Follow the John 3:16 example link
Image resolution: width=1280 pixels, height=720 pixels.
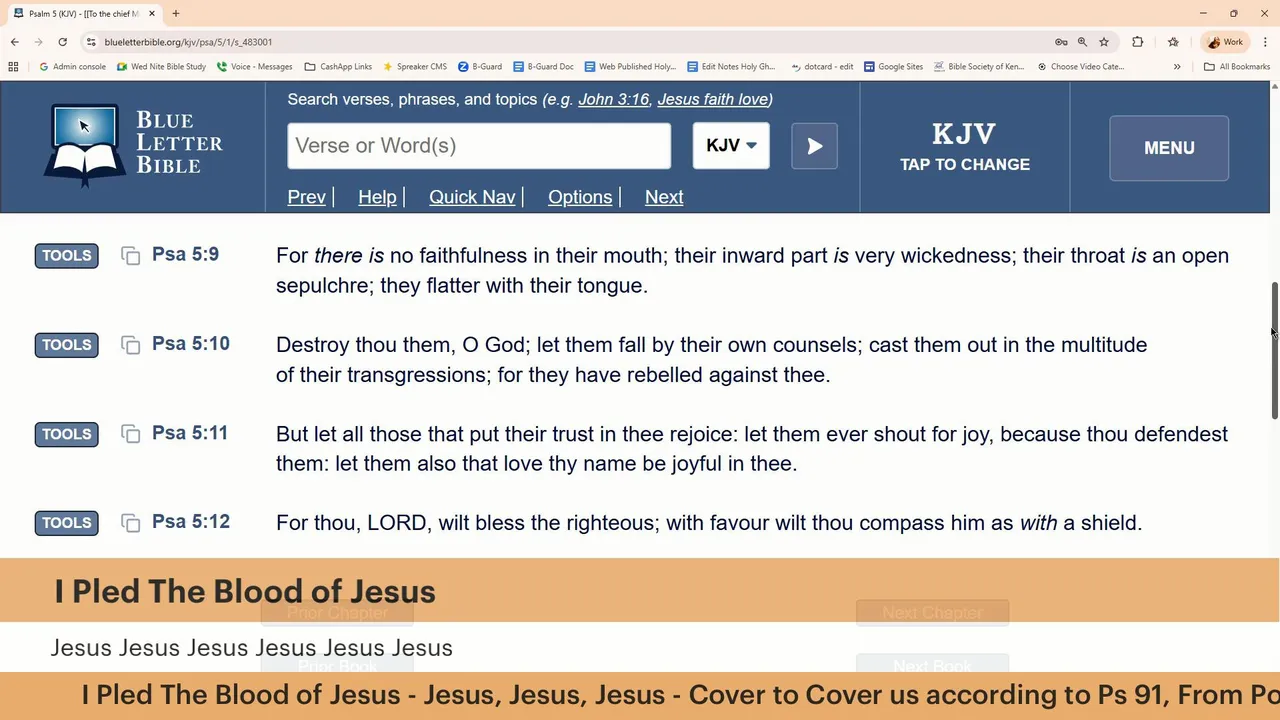coord(613,99)
